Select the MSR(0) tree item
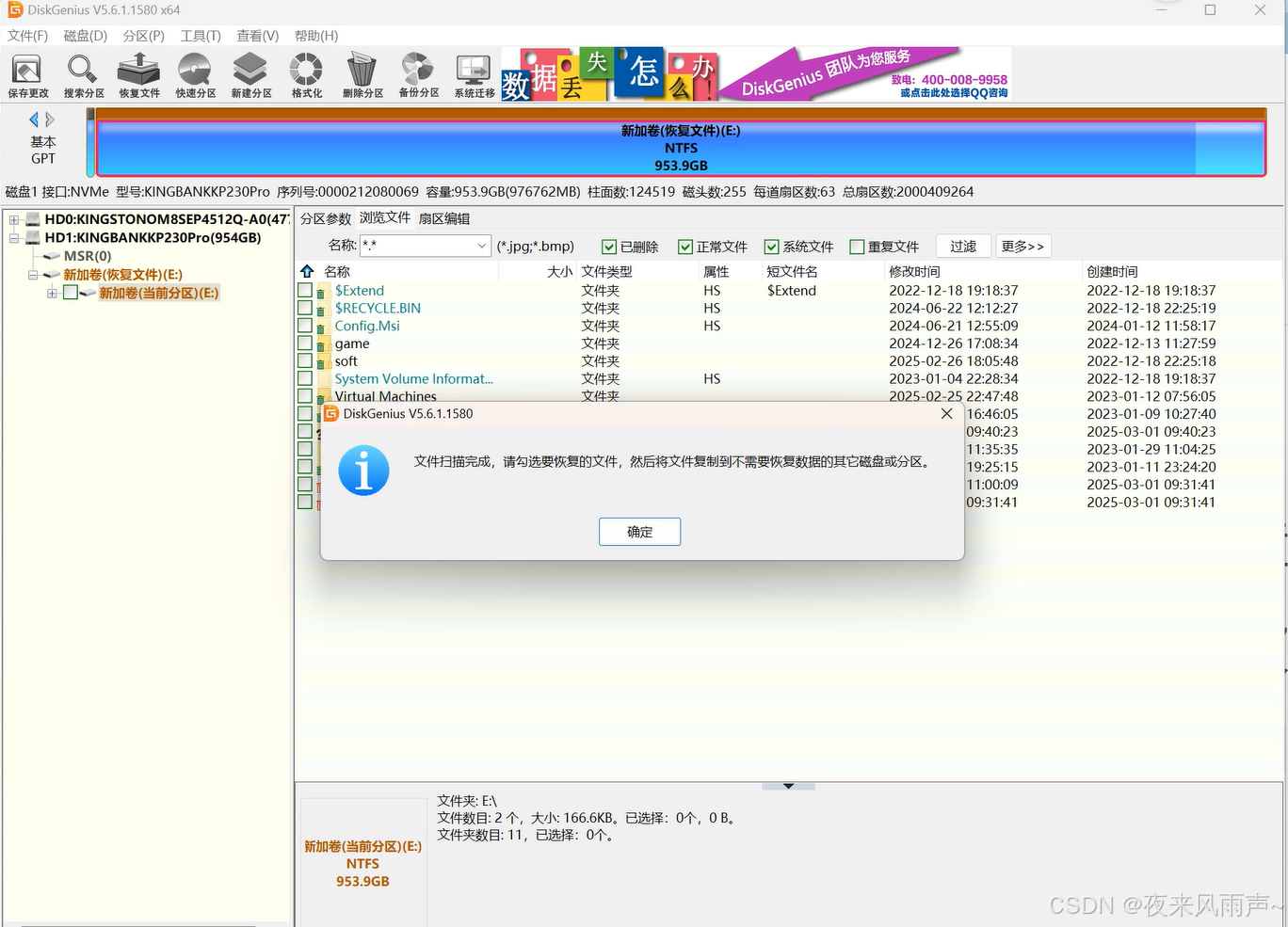 click(x=87, y=256)
